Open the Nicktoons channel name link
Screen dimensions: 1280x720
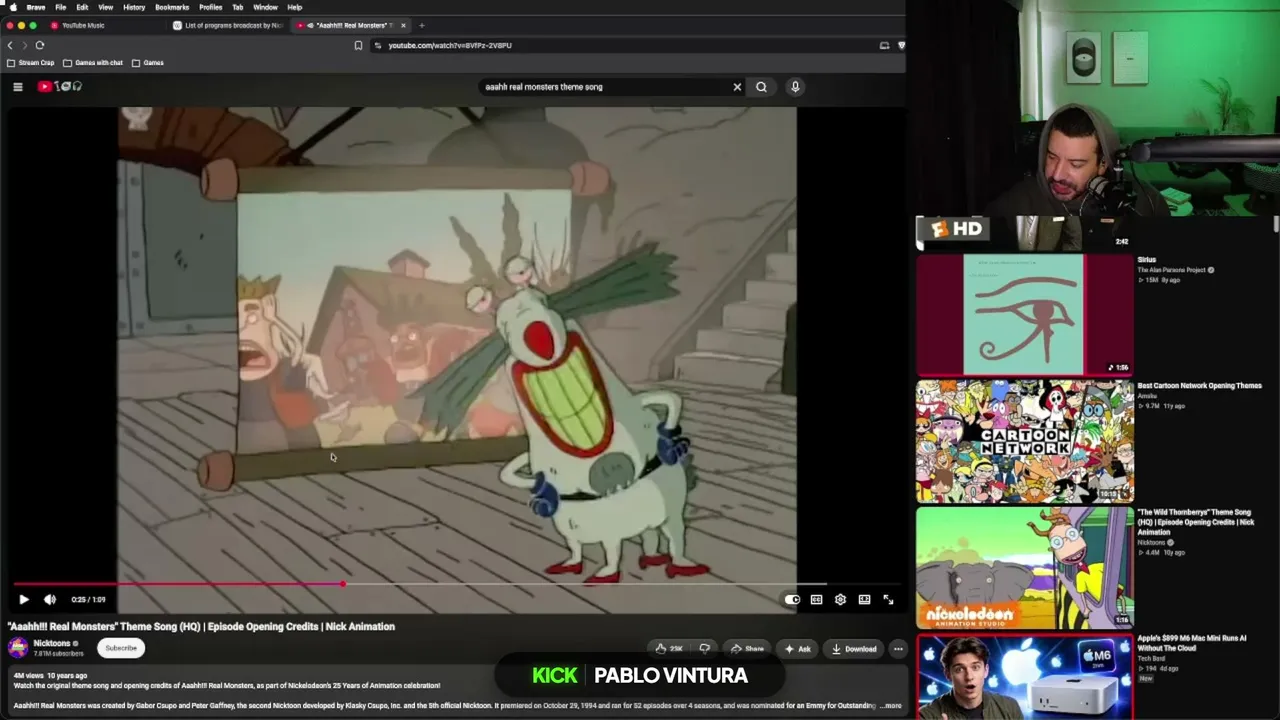tap(52, 643)
